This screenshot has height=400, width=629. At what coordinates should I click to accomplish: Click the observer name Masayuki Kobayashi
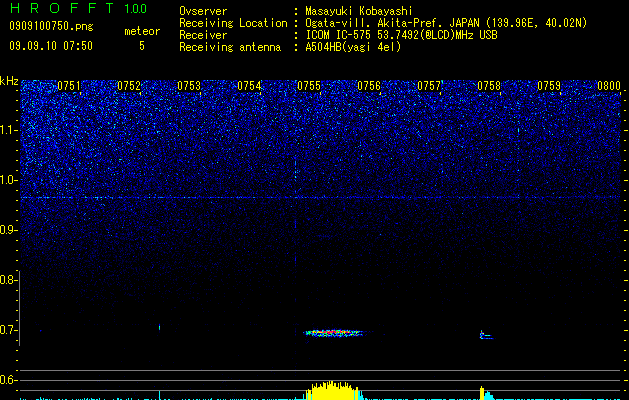point(359,11)
